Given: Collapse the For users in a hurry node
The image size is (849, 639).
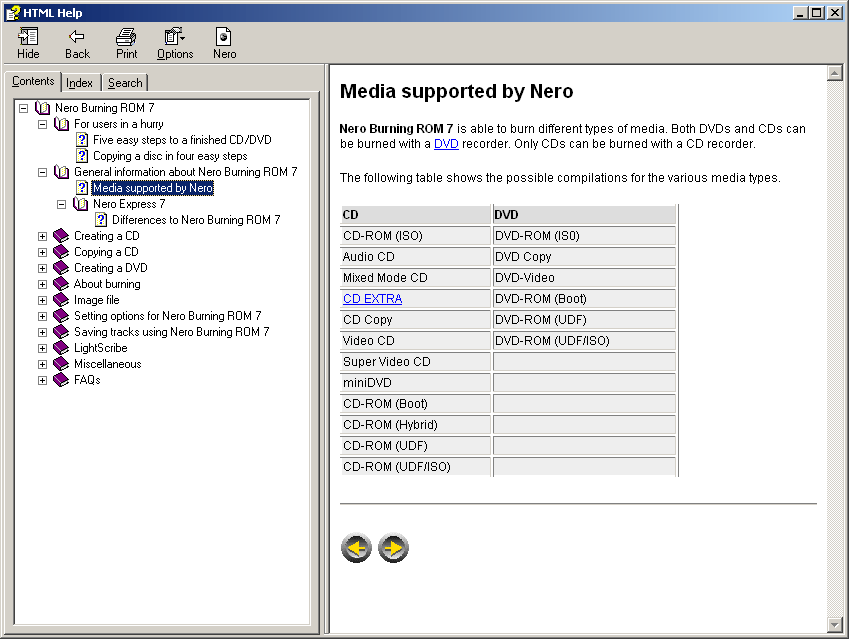Looking at the screenshot, I should (42, 125).
